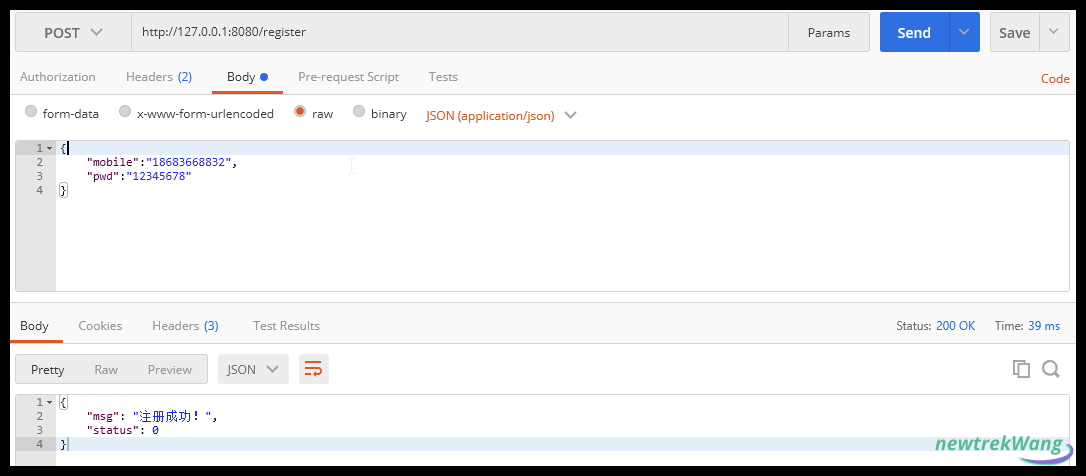Expand the Send button arrow options
1086x476 pixels.
(964, 33)
